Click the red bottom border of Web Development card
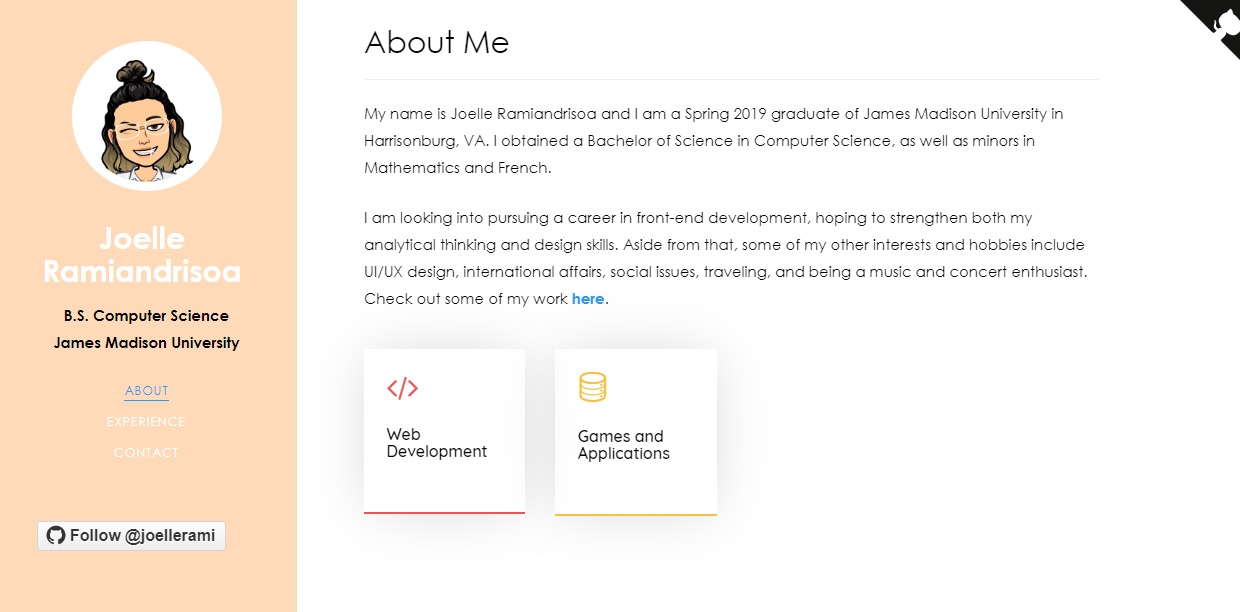1240x612 pixels. (x=445, y=512)
